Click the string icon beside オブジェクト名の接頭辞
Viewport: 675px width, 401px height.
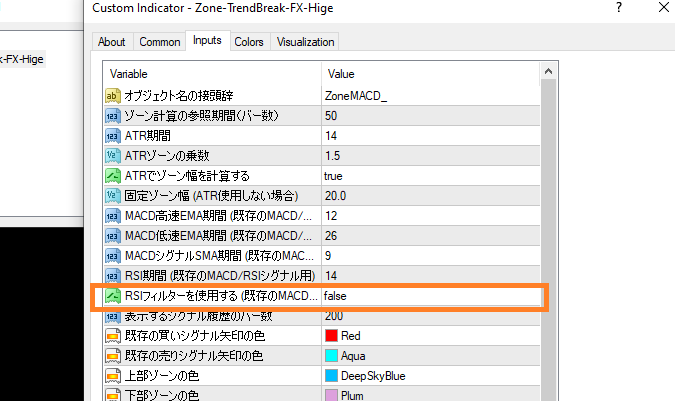click(x=113, y=96)
